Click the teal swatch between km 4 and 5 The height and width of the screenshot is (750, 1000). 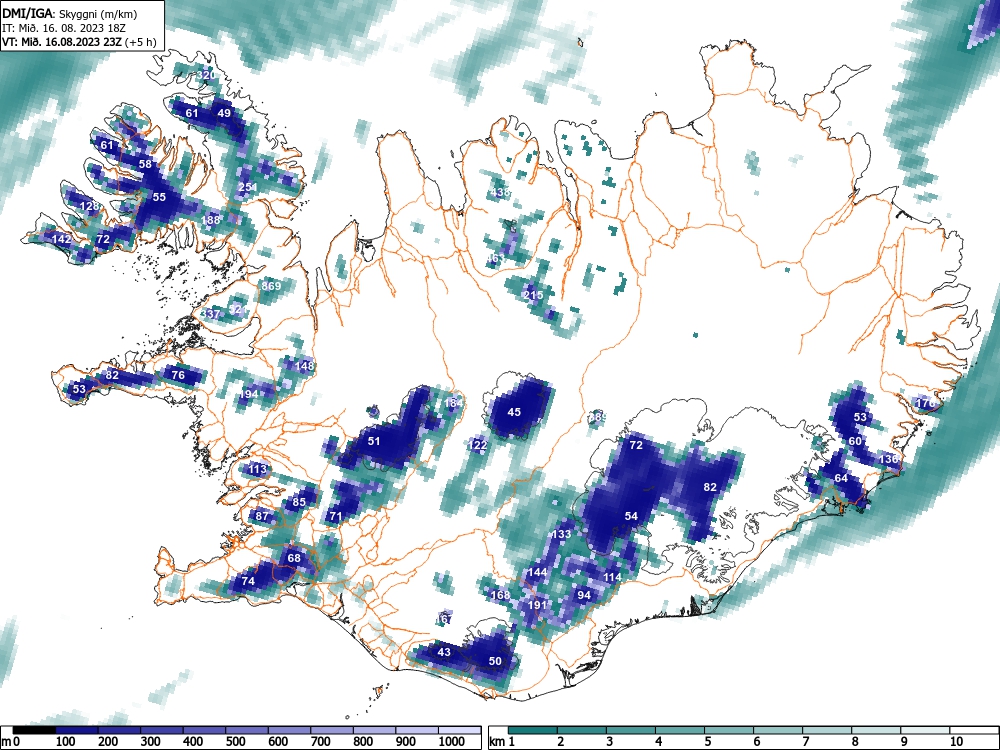coord(680,730)
